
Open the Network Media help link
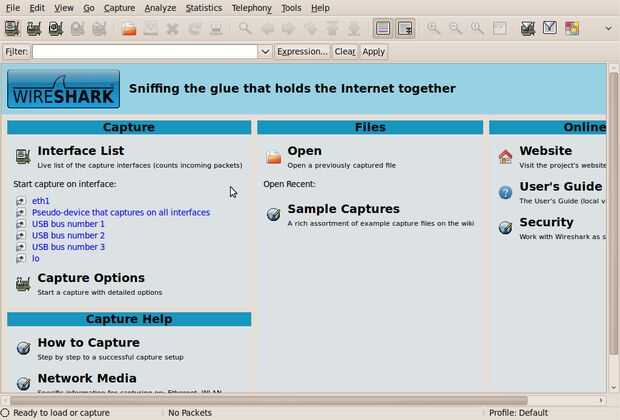(x=87, y=378)
